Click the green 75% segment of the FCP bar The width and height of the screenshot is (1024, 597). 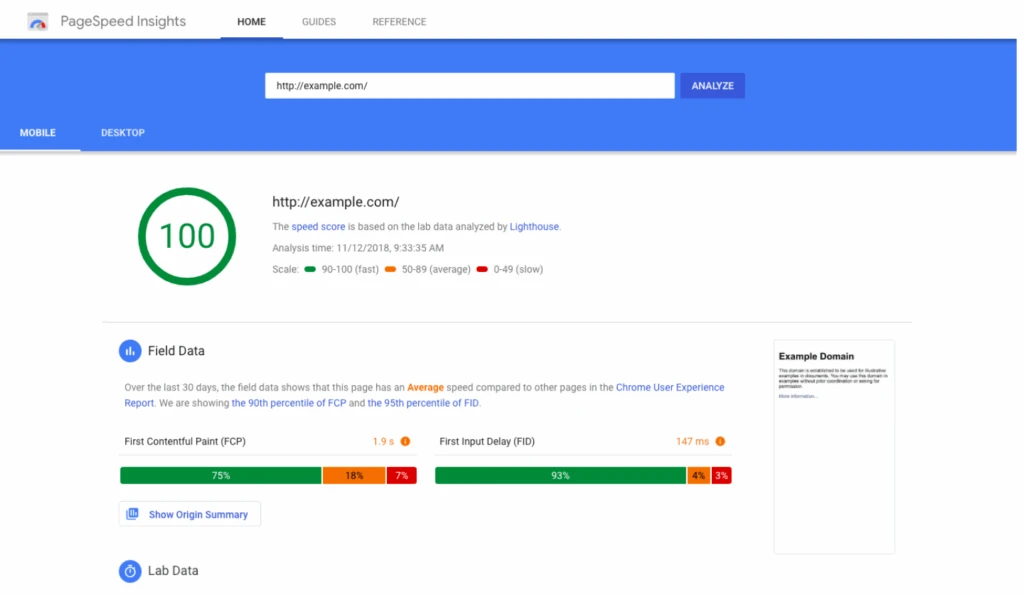click(x=220, y=475)
